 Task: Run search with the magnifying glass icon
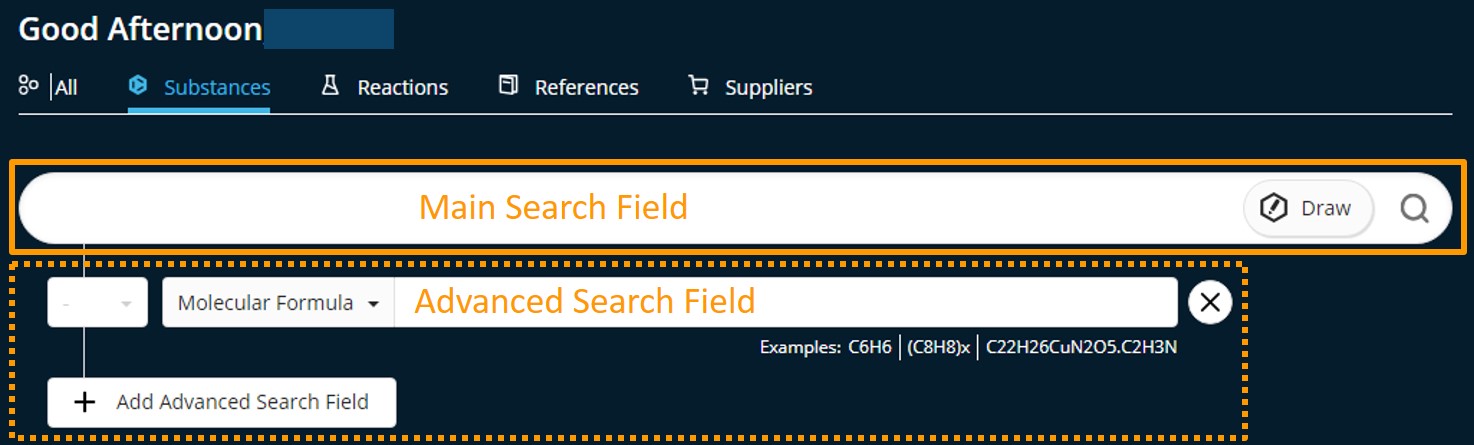(x=1414, y=208)
